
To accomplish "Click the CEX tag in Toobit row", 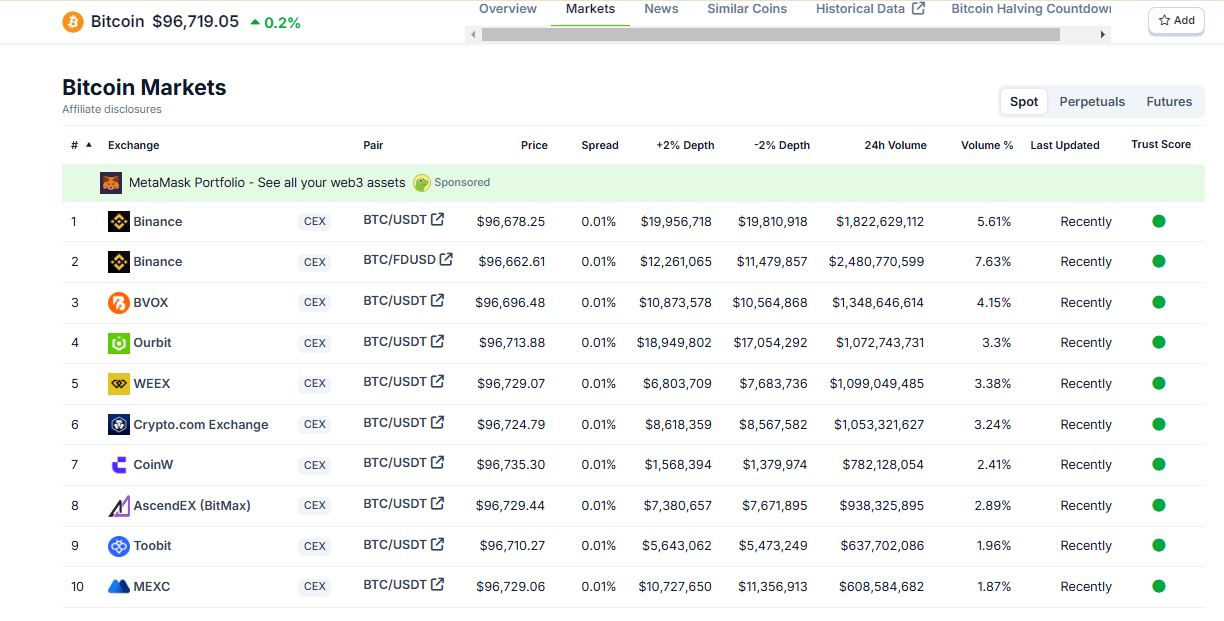I will coord(315,546).
